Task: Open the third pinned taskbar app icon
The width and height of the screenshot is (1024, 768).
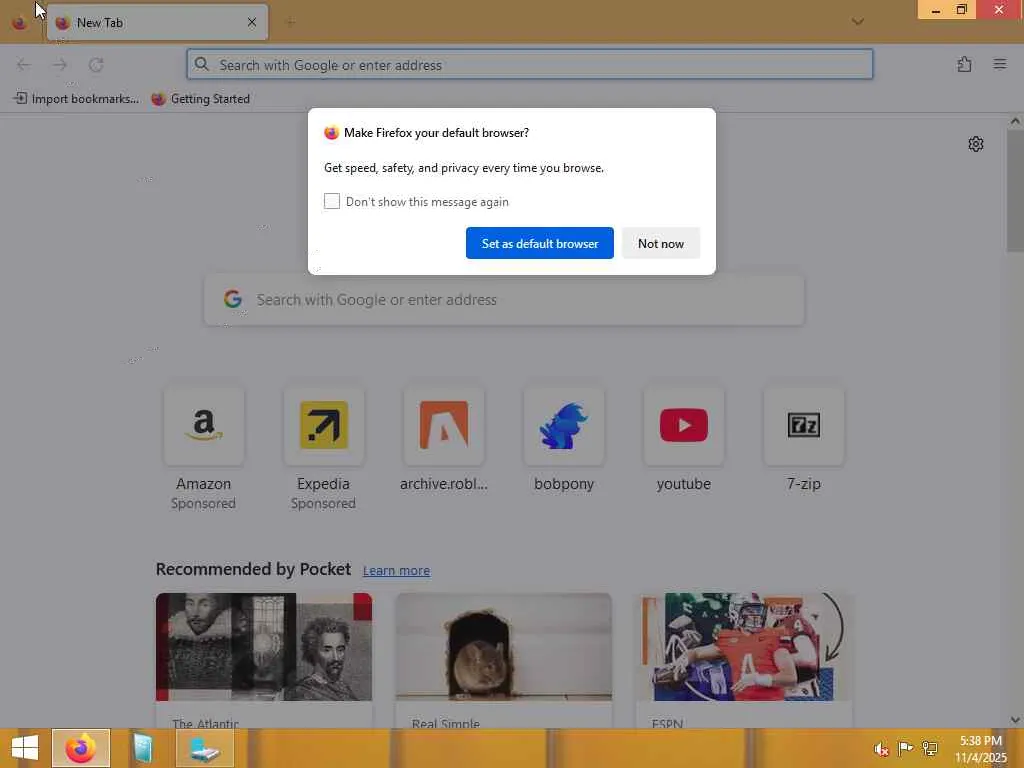Action: pyautogui.click(x=204, y=748)
